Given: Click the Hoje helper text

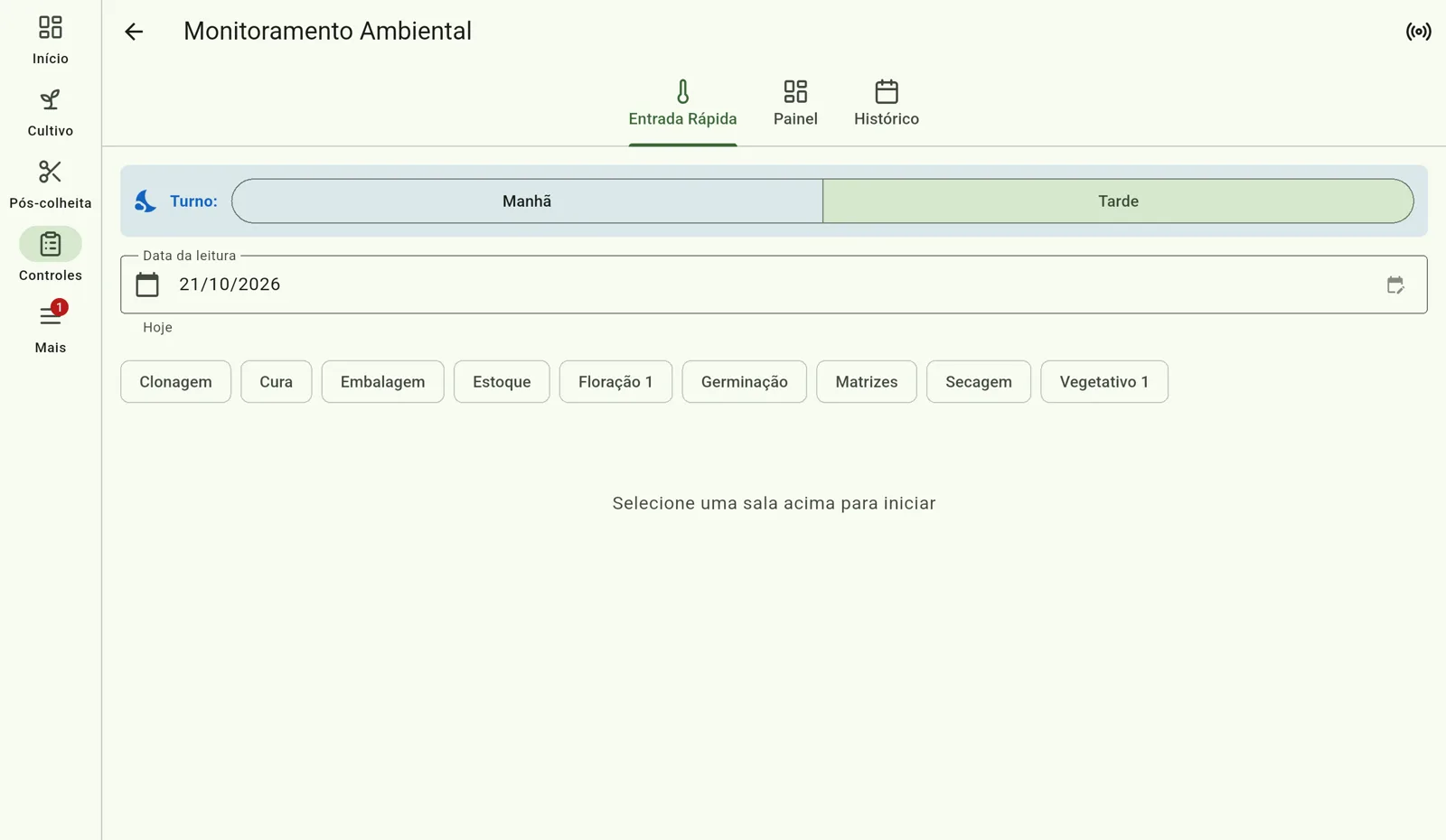Looking at the screenshot, I should (x=157, y=327).
